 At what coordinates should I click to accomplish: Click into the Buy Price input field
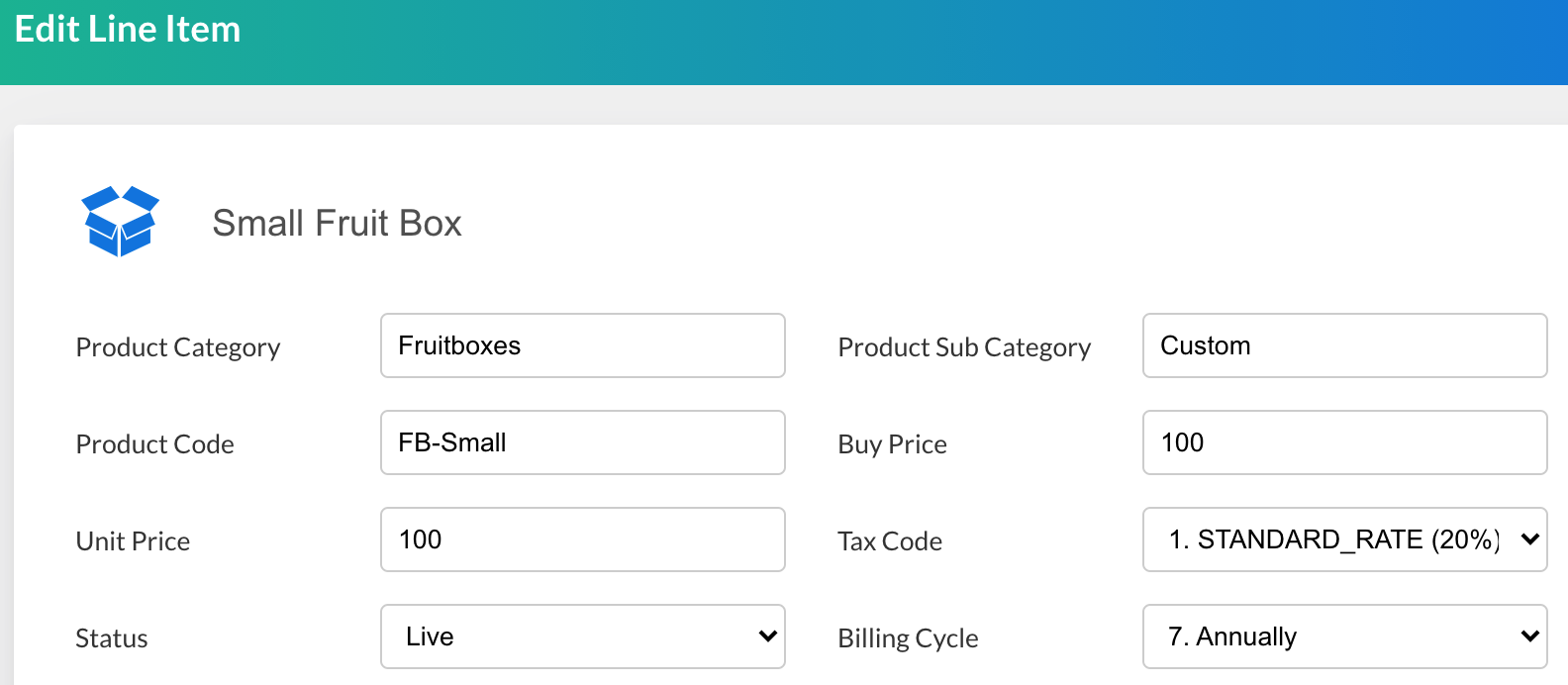point(1343,442)
